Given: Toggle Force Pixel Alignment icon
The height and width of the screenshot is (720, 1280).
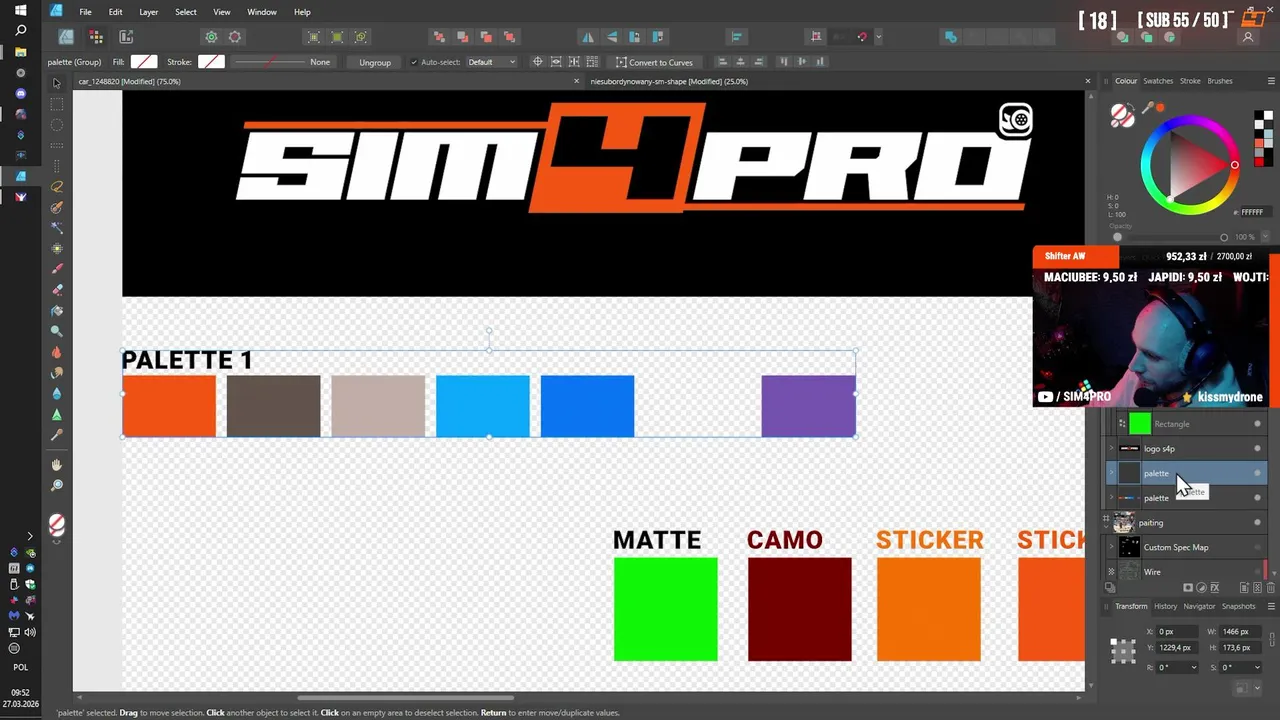Looking at the screenshot, I should pos(816,37).
